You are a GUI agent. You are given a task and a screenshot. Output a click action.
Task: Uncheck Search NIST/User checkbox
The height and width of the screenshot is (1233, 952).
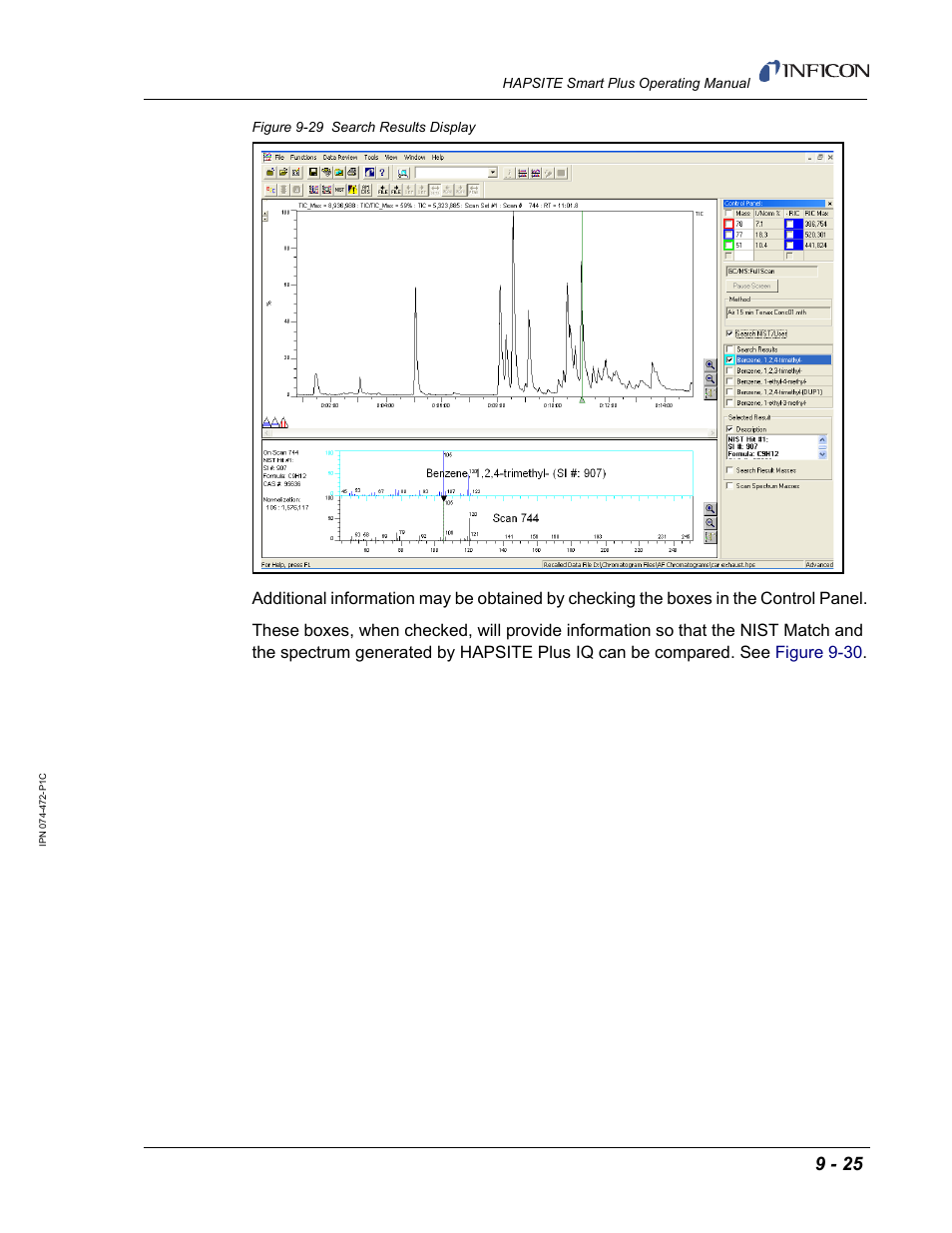pos(729,333)
